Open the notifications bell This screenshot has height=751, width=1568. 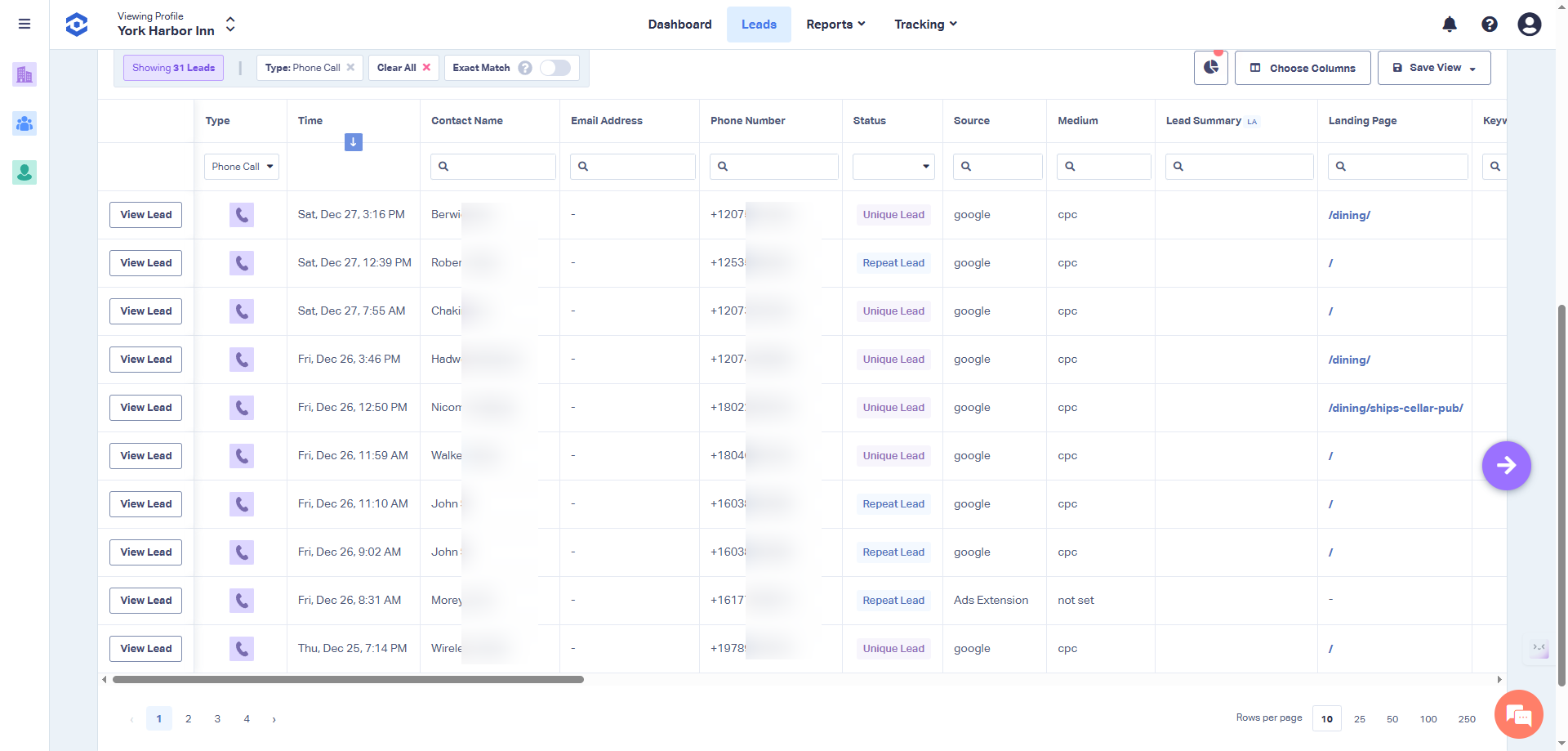(x=1450, y=25)
